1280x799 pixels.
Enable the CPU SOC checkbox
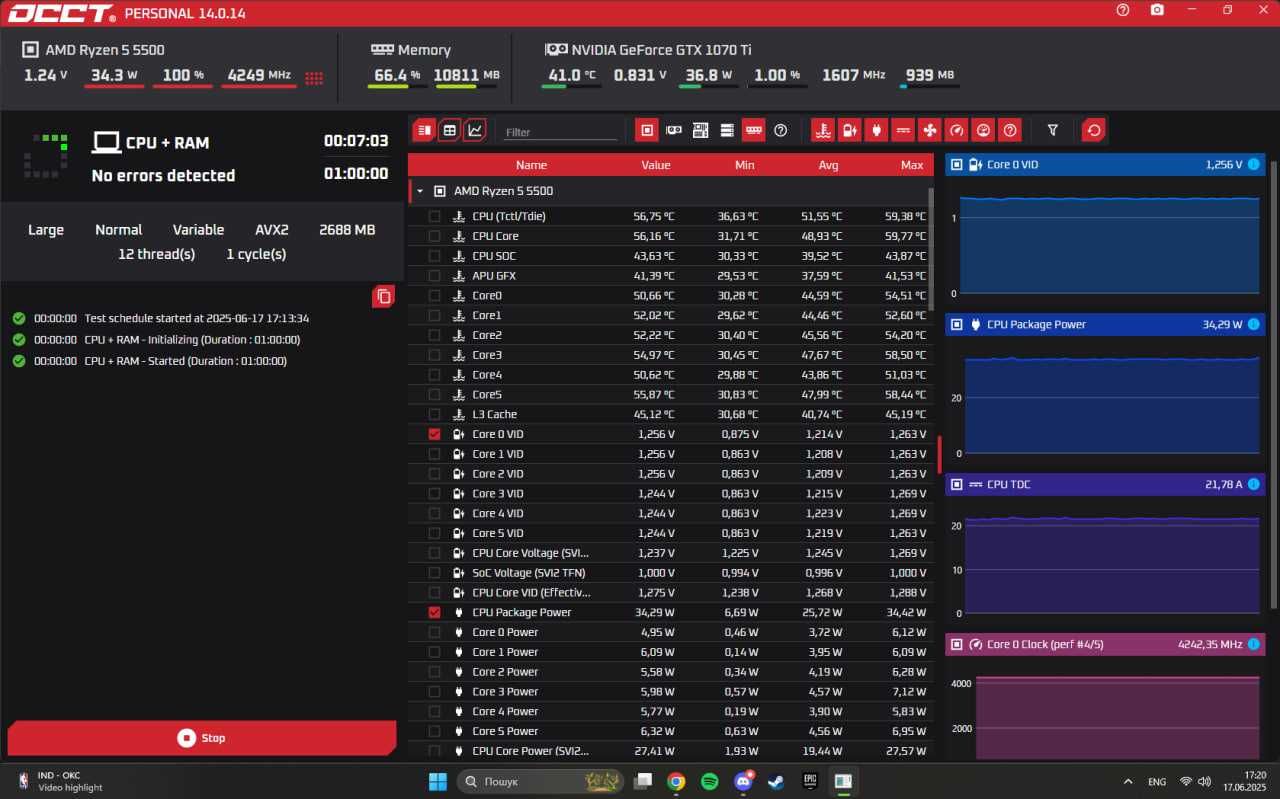tap(434, 256)
